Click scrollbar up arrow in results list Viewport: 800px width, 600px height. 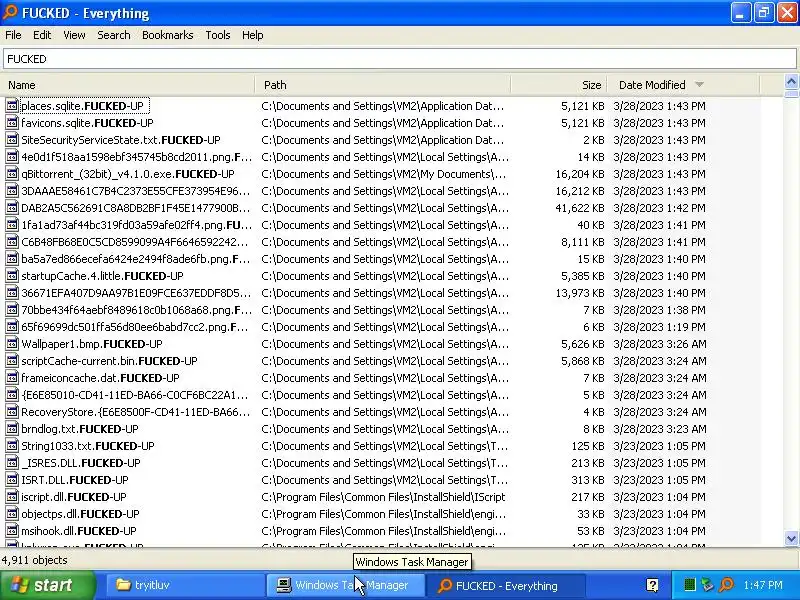791,82
